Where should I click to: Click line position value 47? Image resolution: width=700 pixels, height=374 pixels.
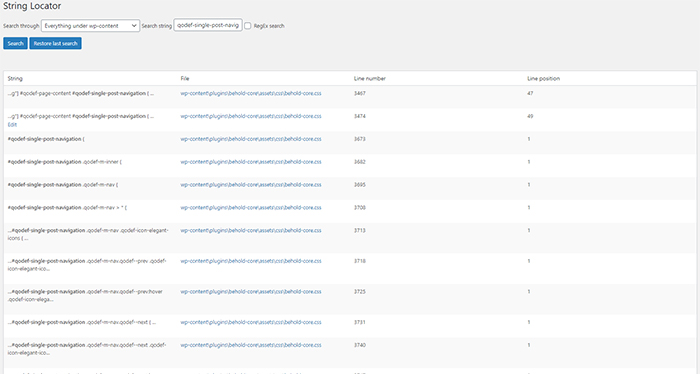530,93
